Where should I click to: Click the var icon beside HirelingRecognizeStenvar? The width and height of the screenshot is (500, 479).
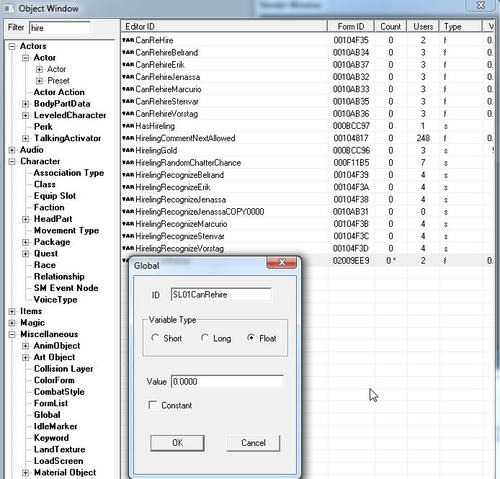pyautogui.click(x=128, y=236)
